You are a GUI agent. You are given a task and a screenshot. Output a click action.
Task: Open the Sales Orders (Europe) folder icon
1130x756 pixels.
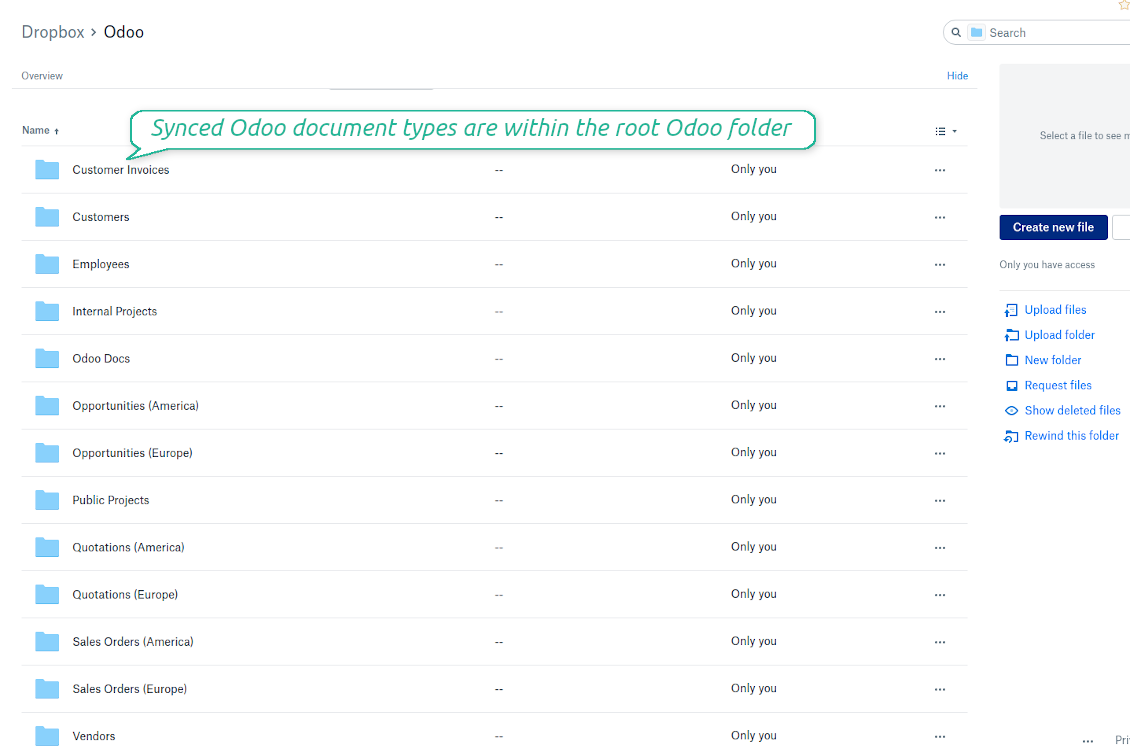pos(47,689)
